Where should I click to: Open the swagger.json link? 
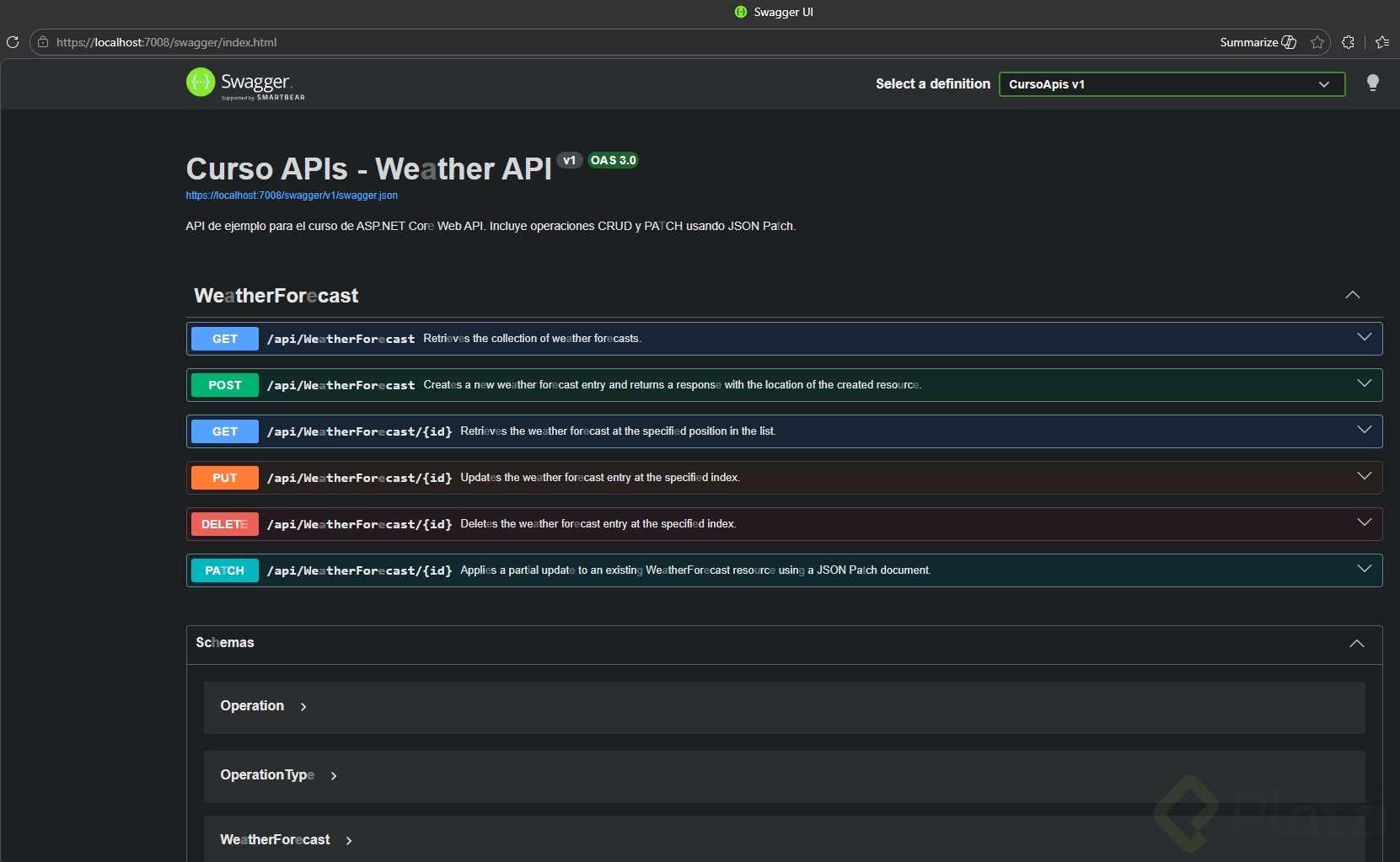point(292,195)
